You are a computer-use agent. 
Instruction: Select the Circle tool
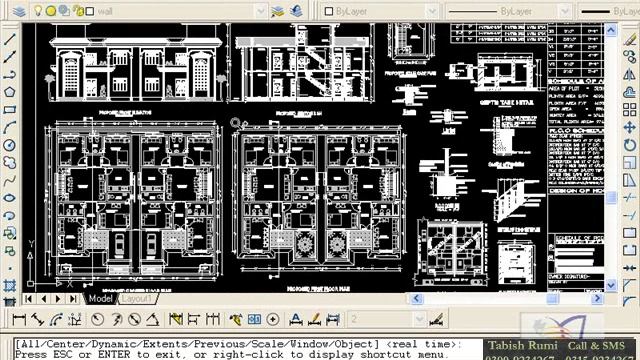(9, 145)
